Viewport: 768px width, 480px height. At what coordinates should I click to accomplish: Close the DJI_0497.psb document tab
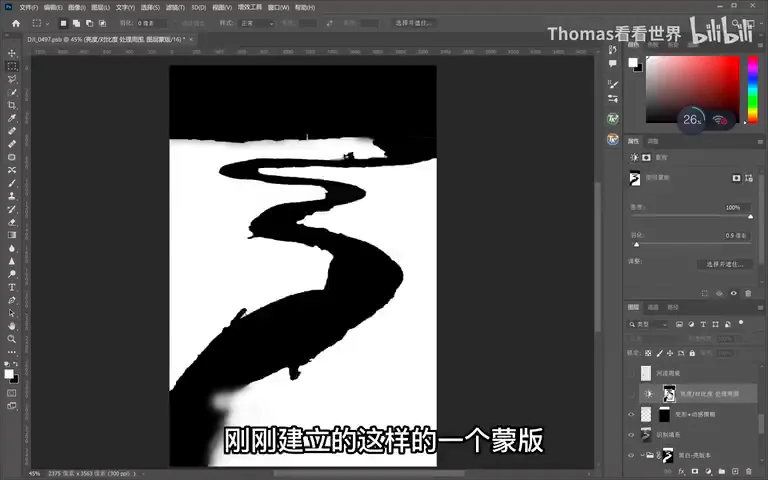[191, 39]
